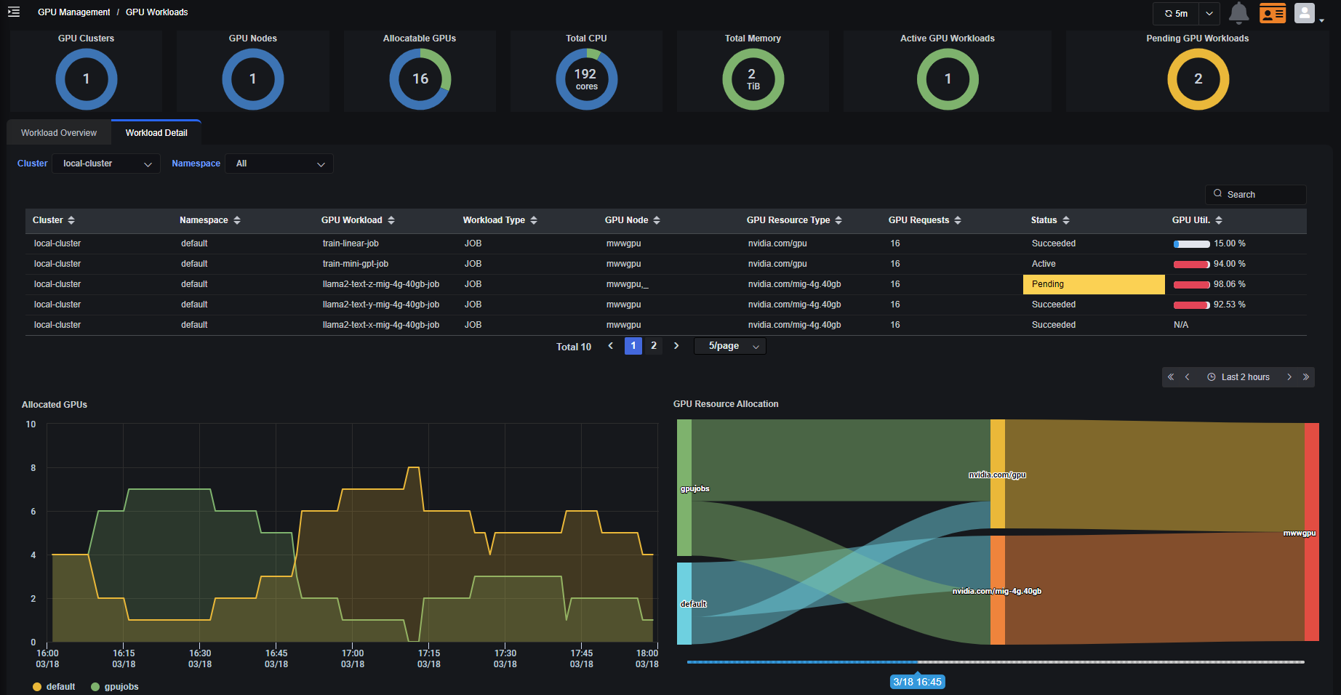This screenshot has width=1341, height=695.
Task: Click the refresh interval icon
Action: 1168,13
